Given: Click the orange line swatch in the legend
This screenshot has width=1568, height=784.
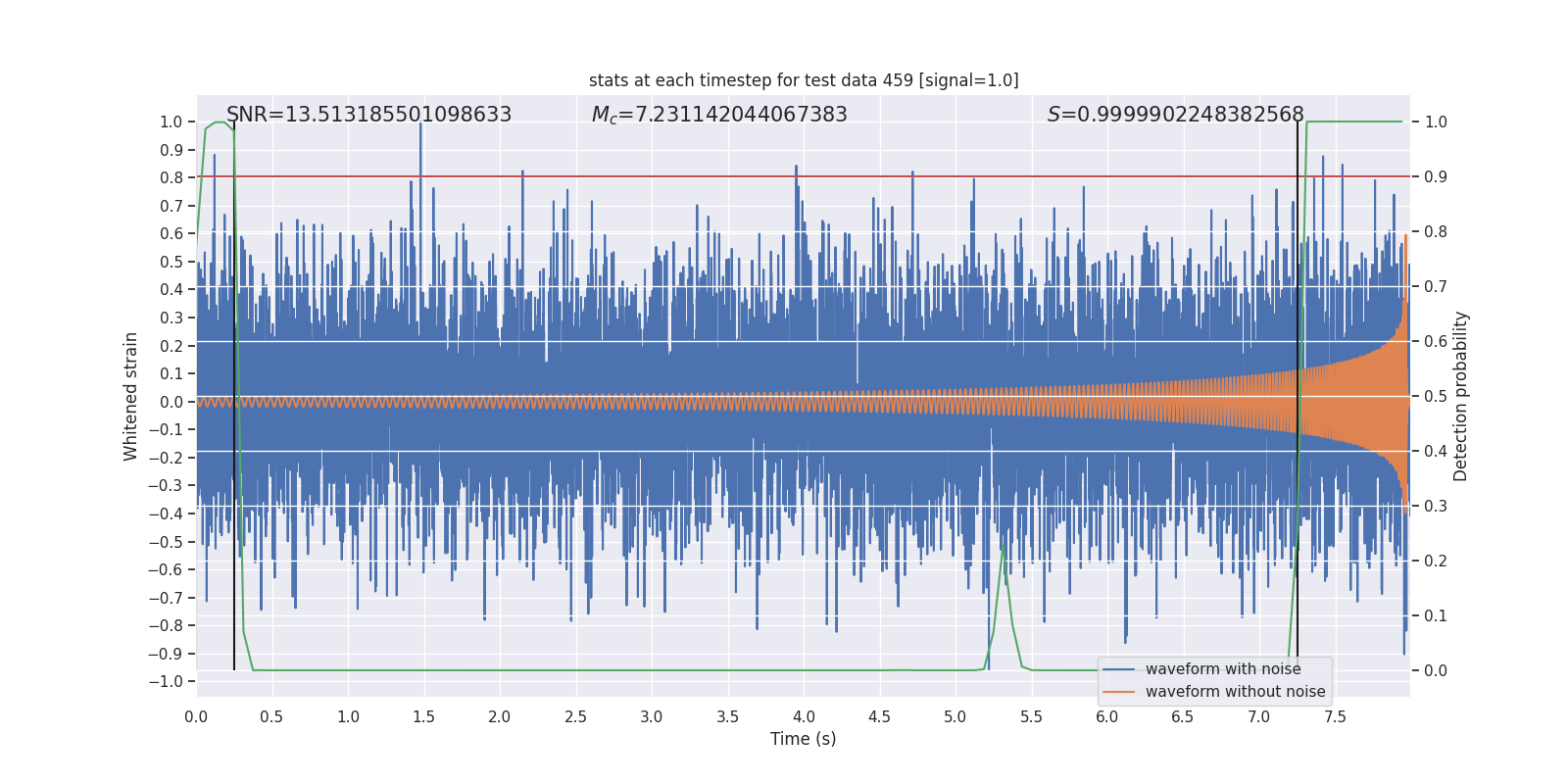Looking at the screenshot, I should pyautogui.click(x=1119, y=692).
